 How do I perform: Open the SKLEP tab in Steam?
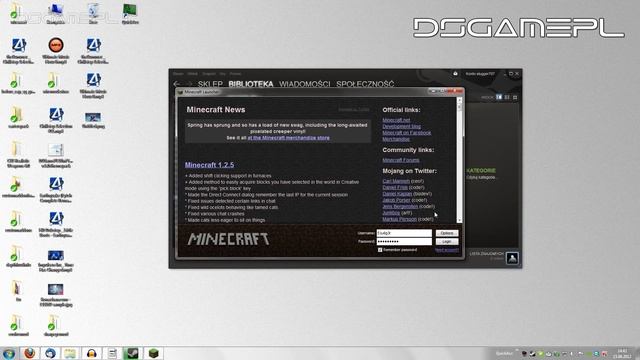click(x=210, y=84)
